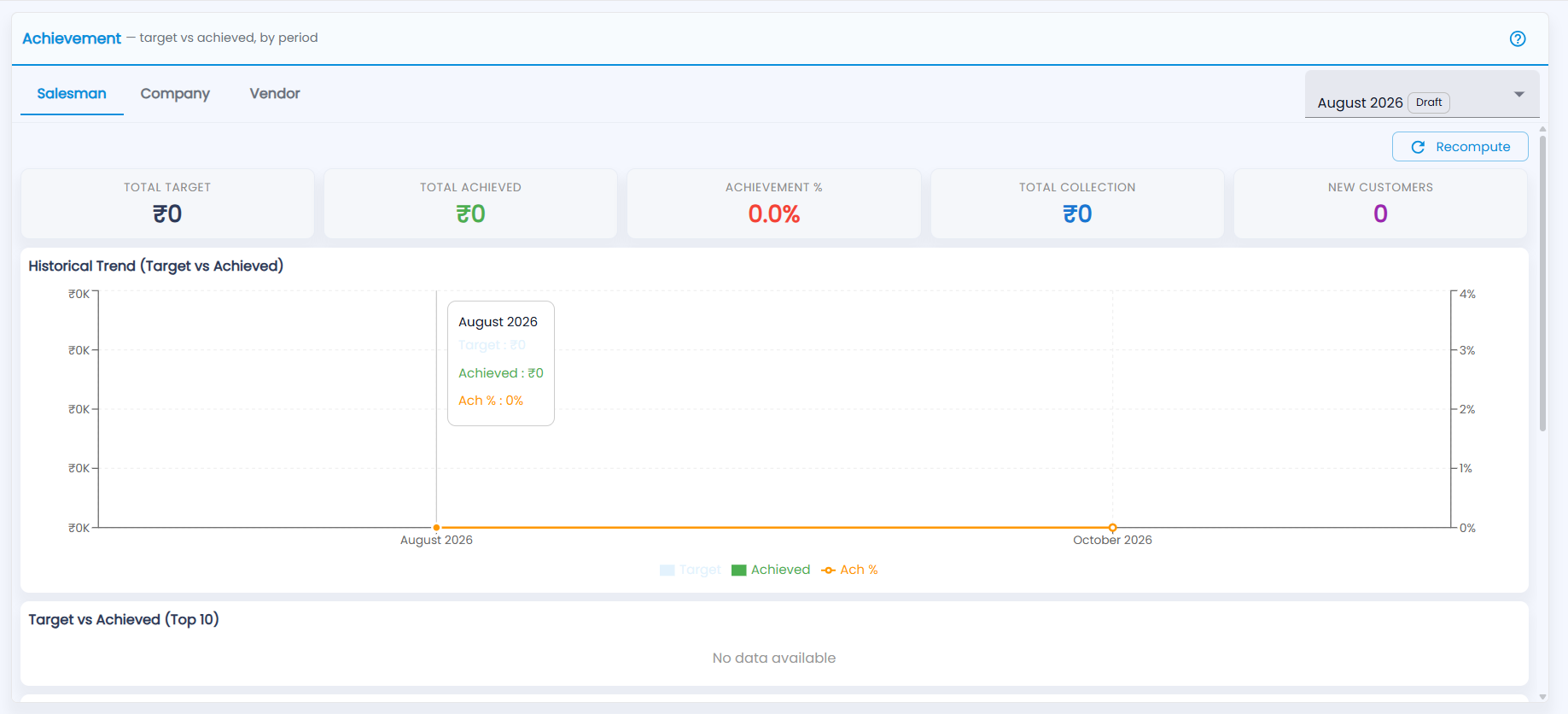
Task: Click the Recompute button
Action: (1460, 147)
